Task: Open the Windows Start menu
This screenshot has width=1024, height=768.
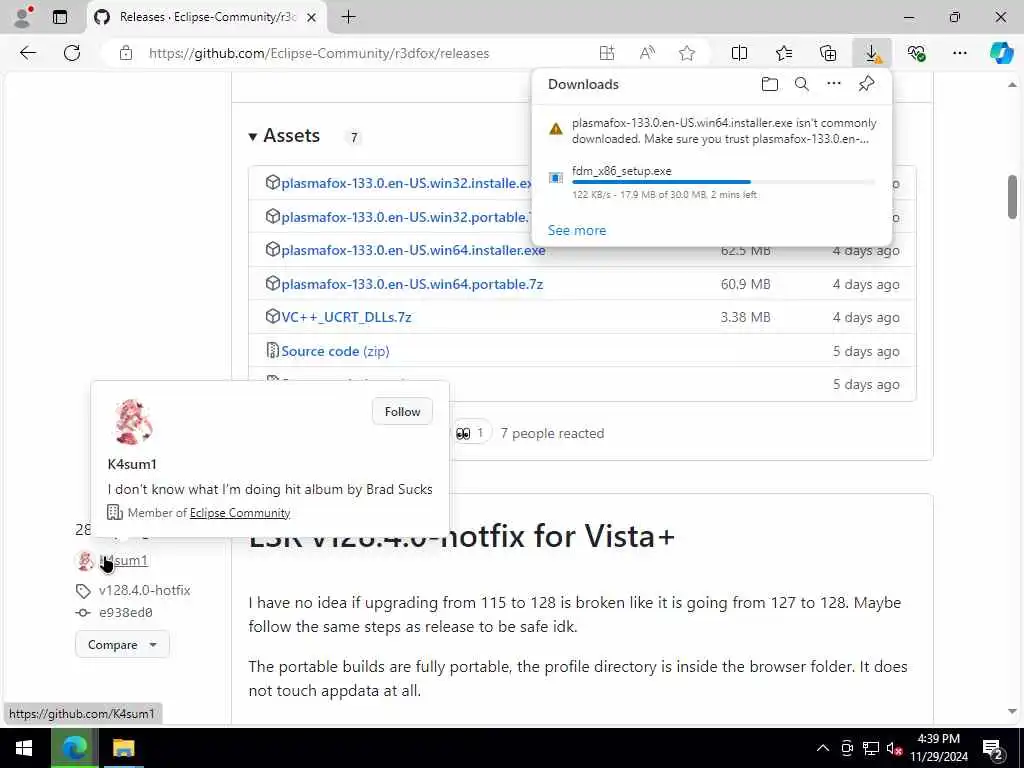Action: click(x=24, y=748)
